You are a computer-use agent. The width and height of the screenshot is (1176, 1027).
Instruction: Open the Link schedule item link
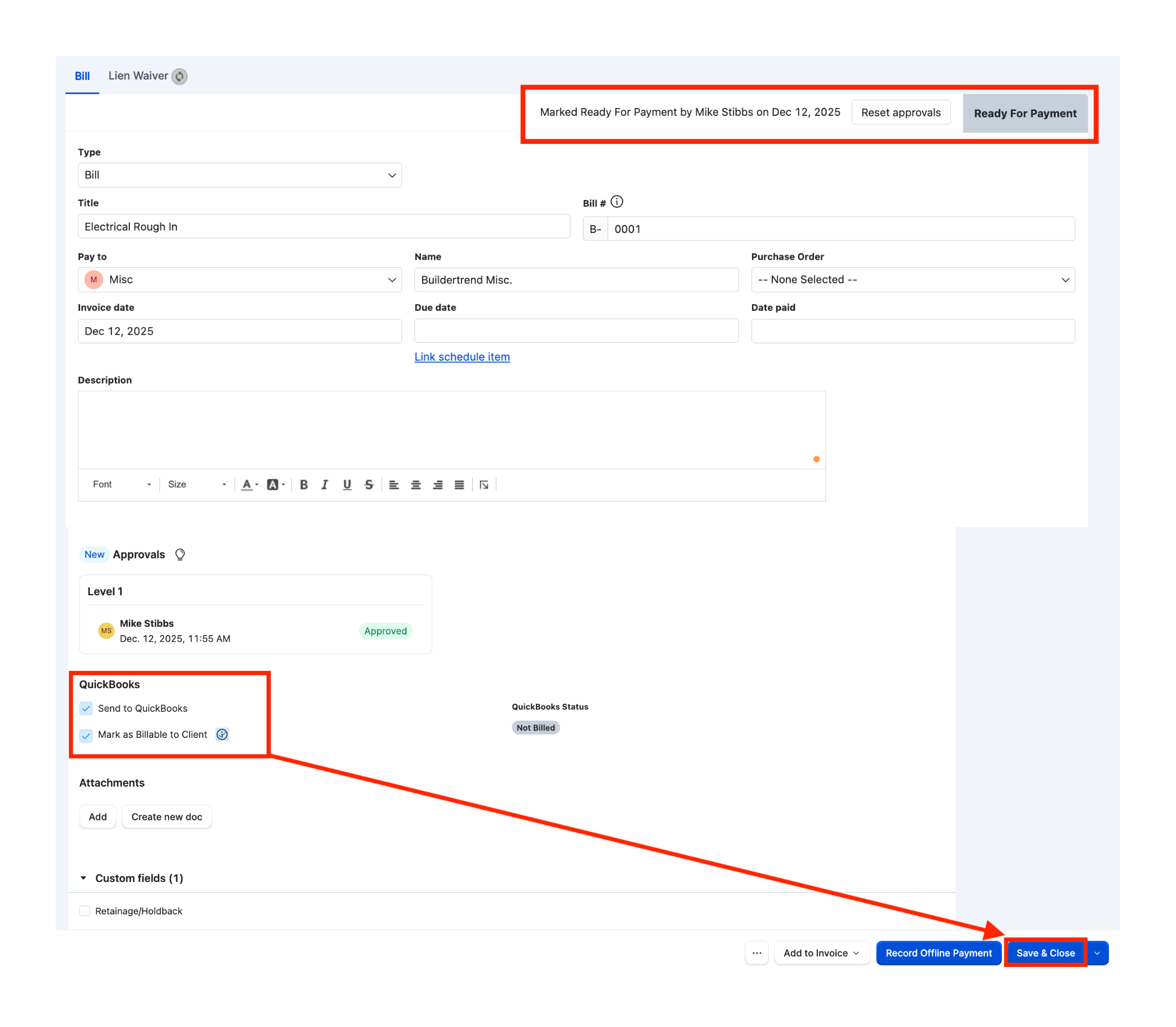pos(462,357)
